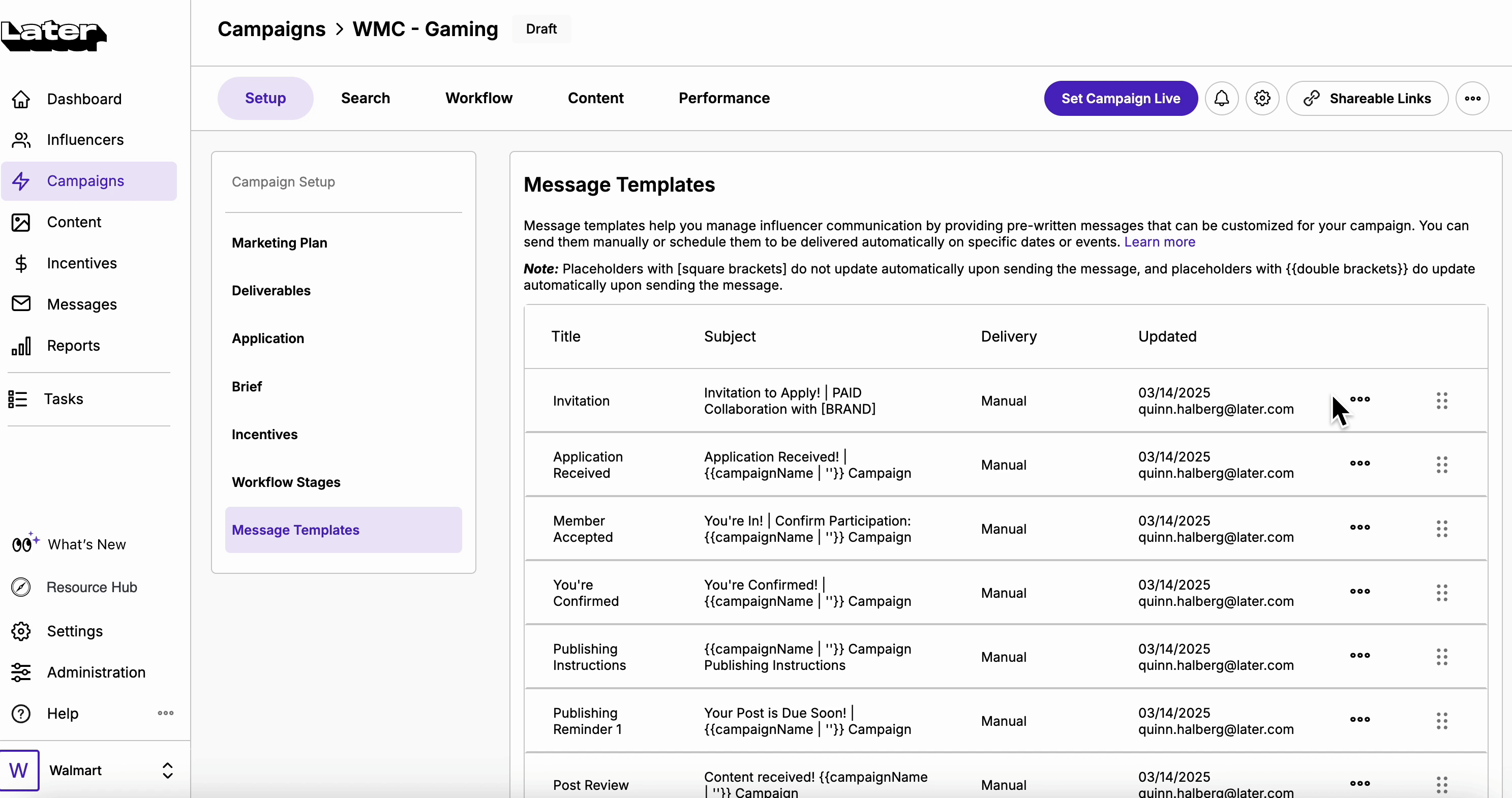
Task: Open Deliverables setup section
Action: point(343,291)
